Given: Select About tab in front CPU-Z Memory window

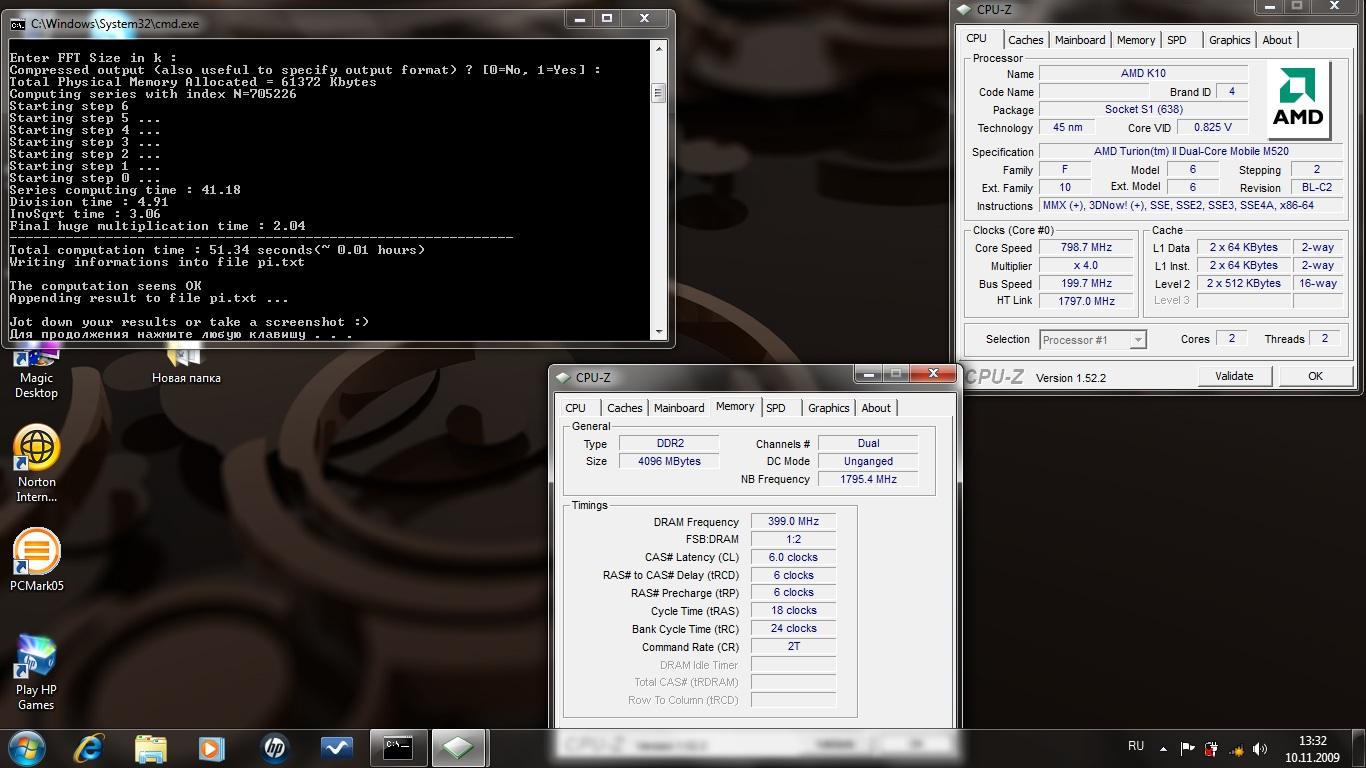Looking at the screenshot, I should [876, 408].
